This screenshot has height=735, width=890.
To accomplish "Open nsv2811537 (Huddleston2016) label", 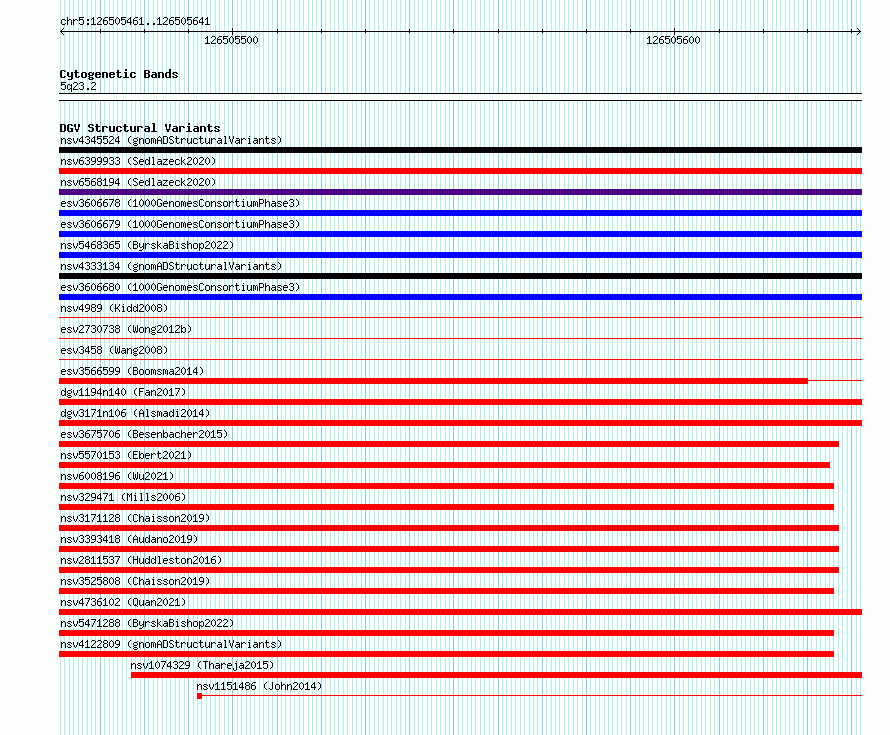I will [141, 560].
